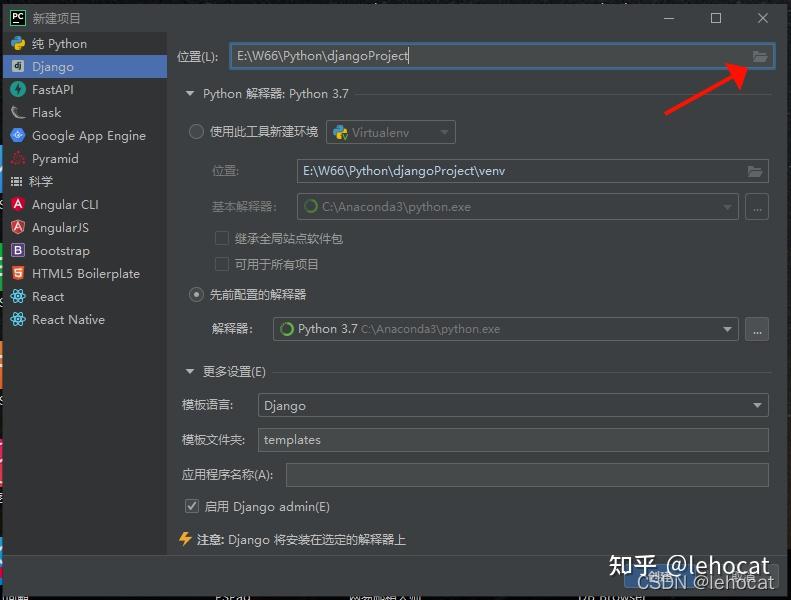Image resolution: width=791 pixels, height=600 pixels.
Task: Click the 模板文件夹 templates field
Action: [x=513, y=440]
